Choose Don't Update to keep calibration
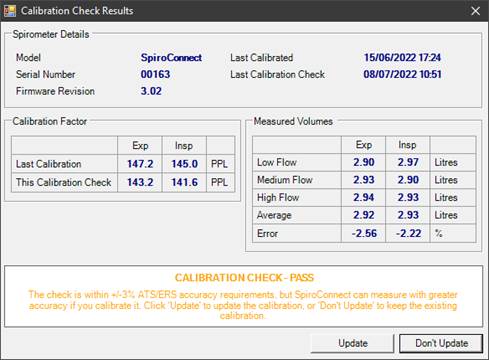The width and height of the screenshot is (489, 360). tap(441, 343)
